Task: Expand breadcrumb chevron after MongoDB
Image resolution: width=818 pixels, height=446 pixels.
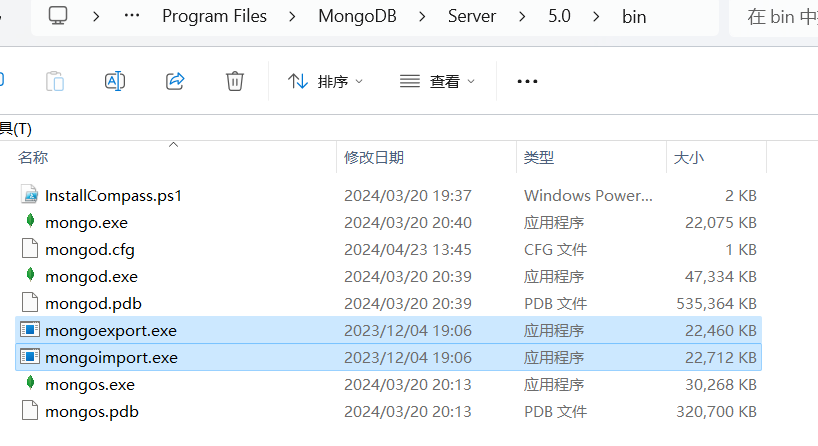Action: tap(422, 17)
